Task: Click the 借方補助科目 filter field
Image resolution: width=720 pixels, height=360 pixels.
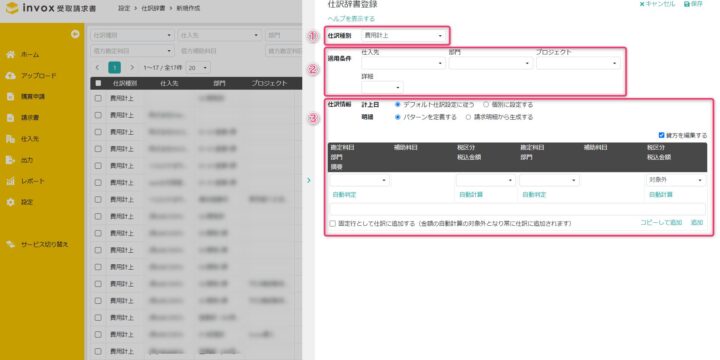Action: (x=220, y=51)
